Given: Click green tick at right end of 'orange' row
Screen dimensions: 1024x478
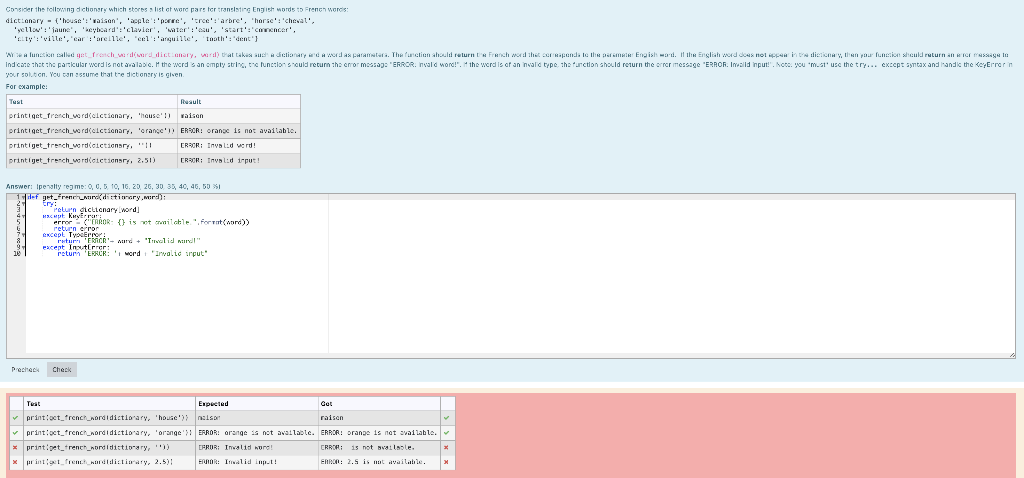Looking at the screenshot, I should [x=446, y=432].
